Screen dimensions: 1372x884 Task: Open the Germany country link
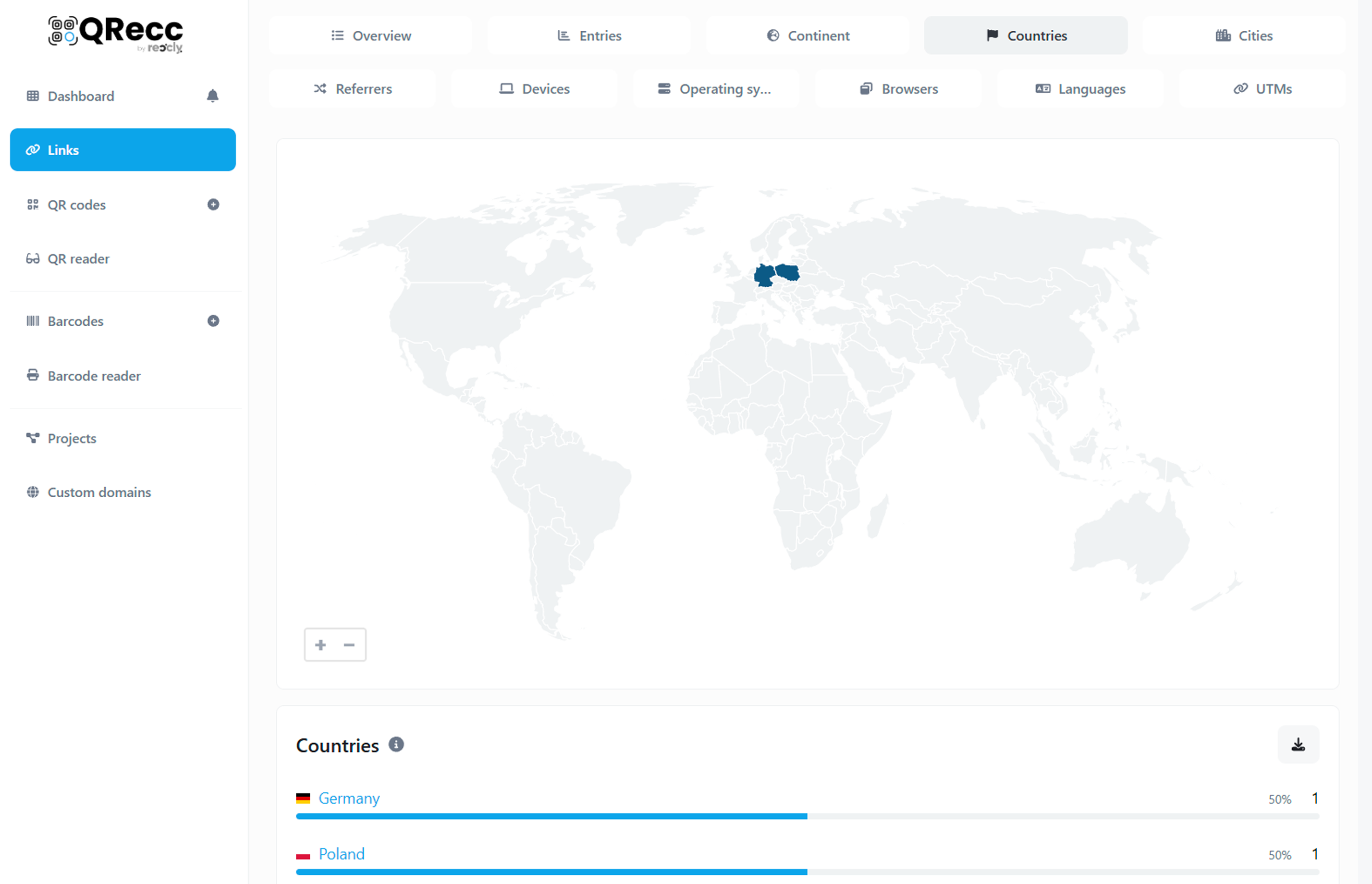click(x=349, y=798)
